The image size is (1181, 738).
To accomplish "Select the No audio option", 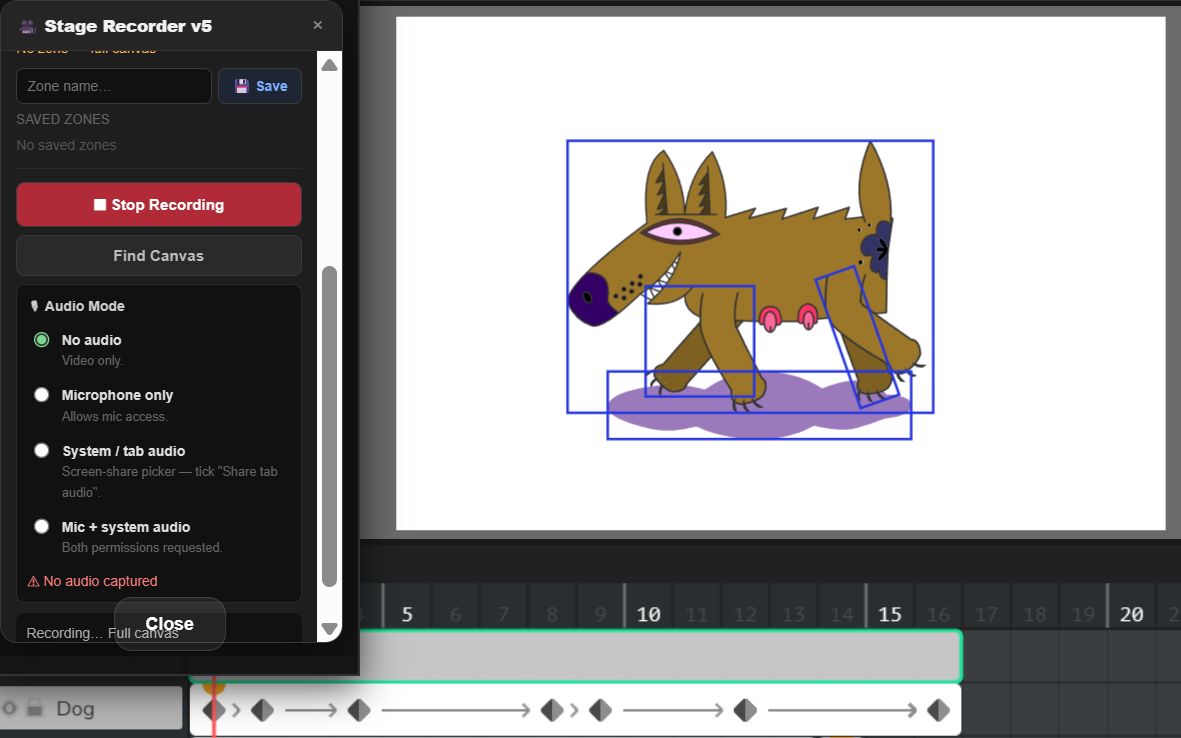I will coord(42,340).
